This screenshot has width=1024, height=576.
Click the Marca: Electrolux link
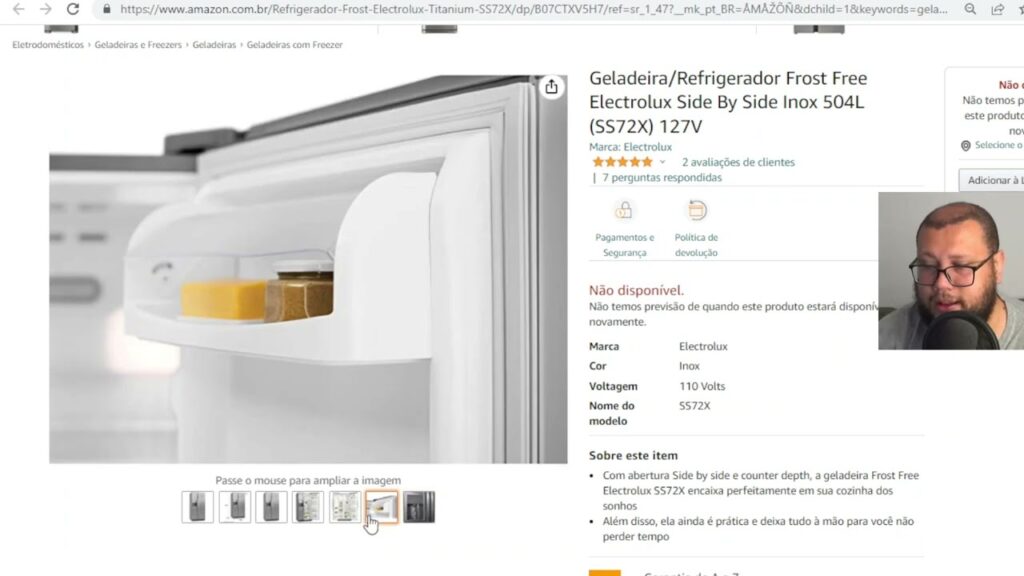pyautogui.click(x=630, y=147)
